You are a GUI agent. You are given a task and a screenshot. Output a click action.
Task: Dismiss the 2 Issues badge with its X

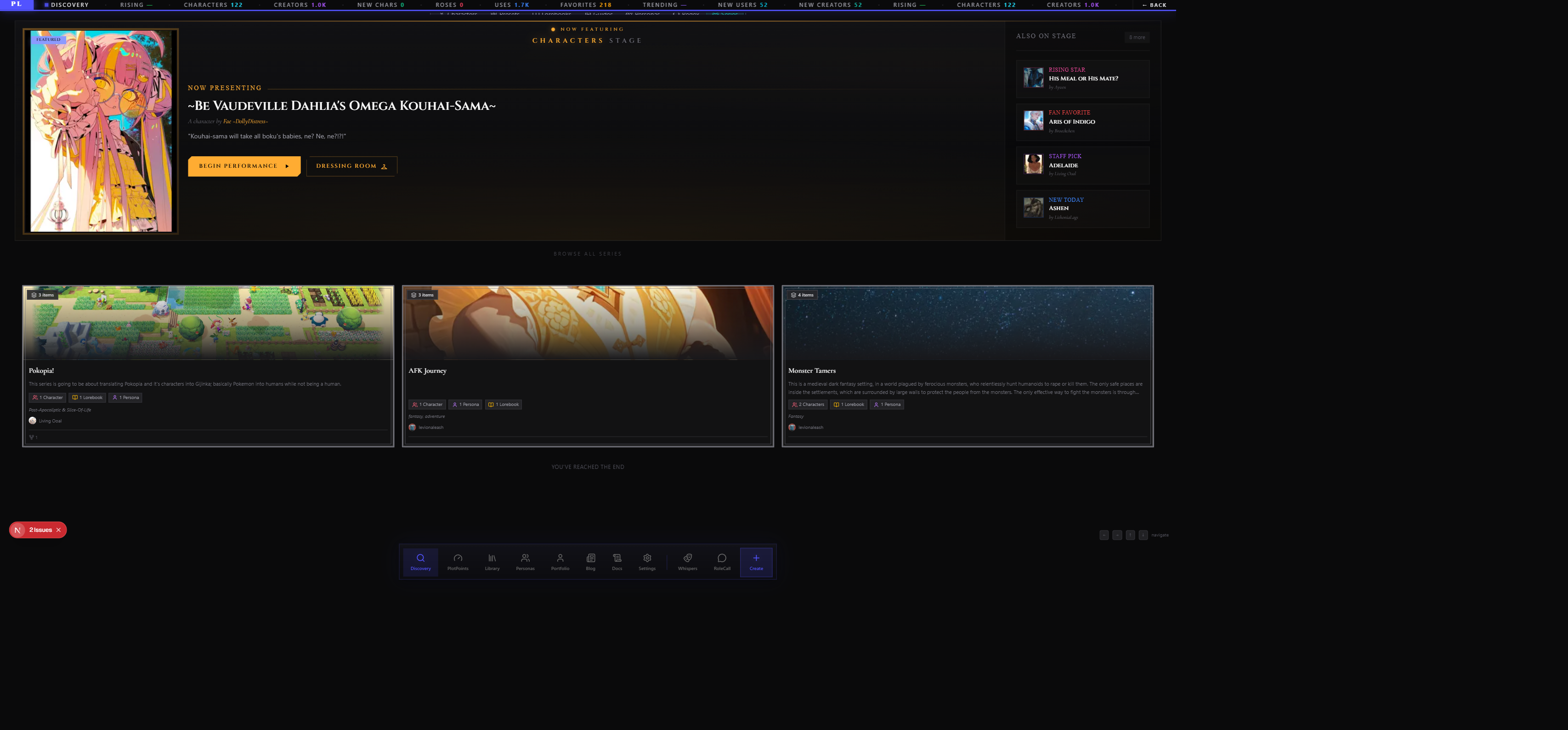58,530
